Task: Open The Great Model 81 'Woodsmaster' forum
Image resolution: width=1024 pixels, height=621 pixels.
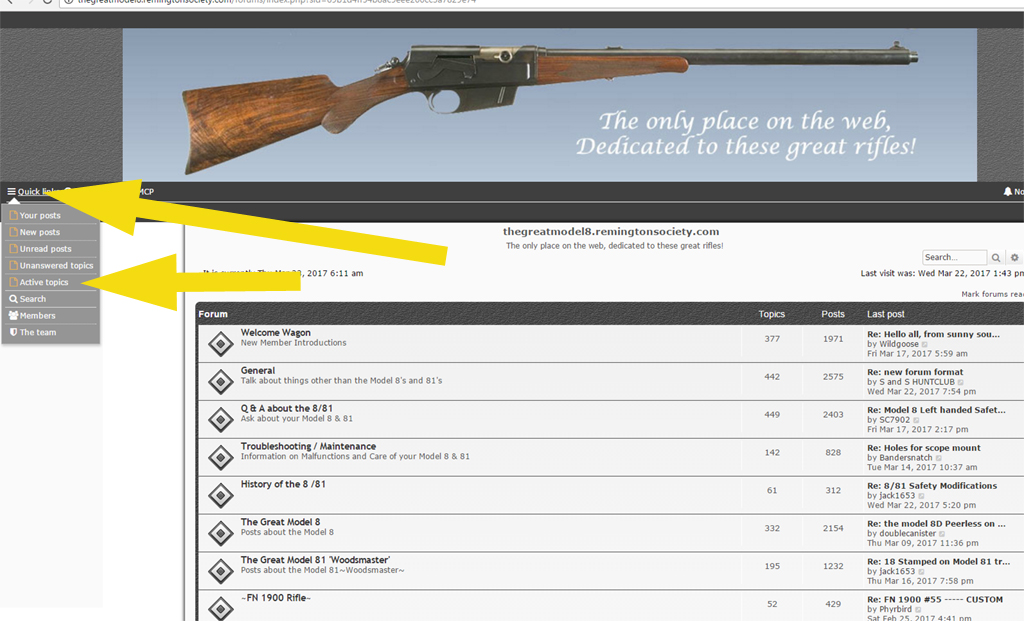Action: [315, 560]
